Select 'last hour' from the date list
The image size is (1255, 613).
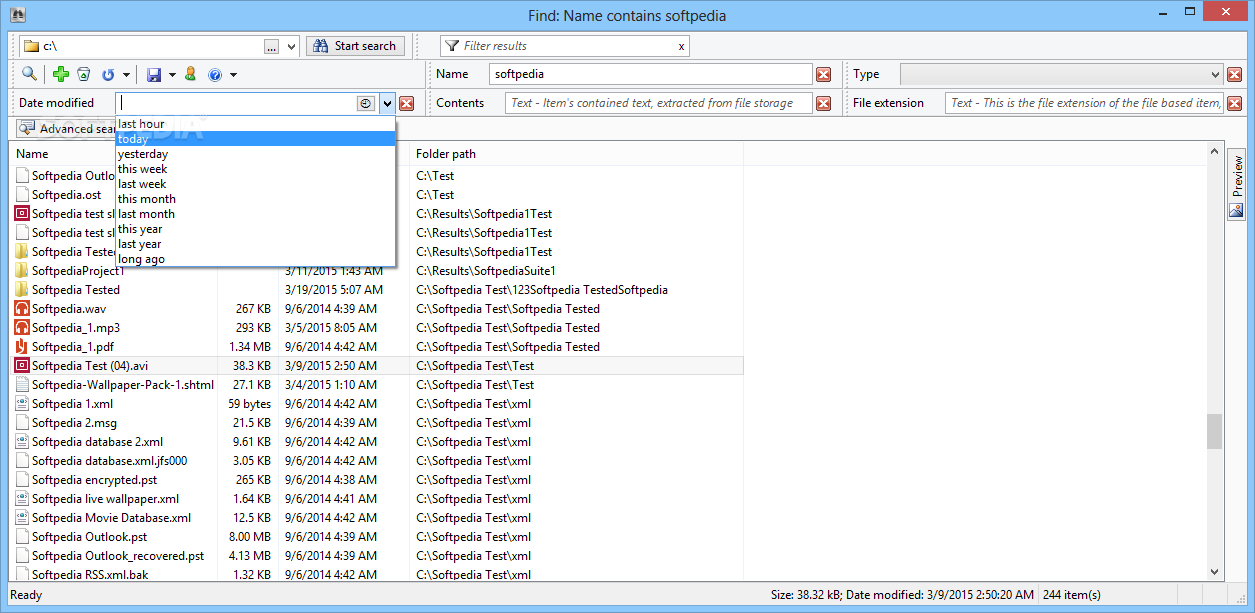pyautogui.click(x=255, y=124)
